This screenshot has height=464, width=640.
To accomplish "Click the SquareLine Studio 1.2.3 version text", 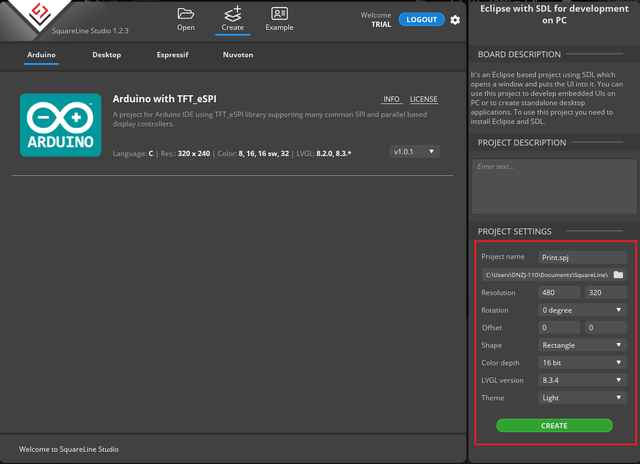I will (x=90, y=31).
